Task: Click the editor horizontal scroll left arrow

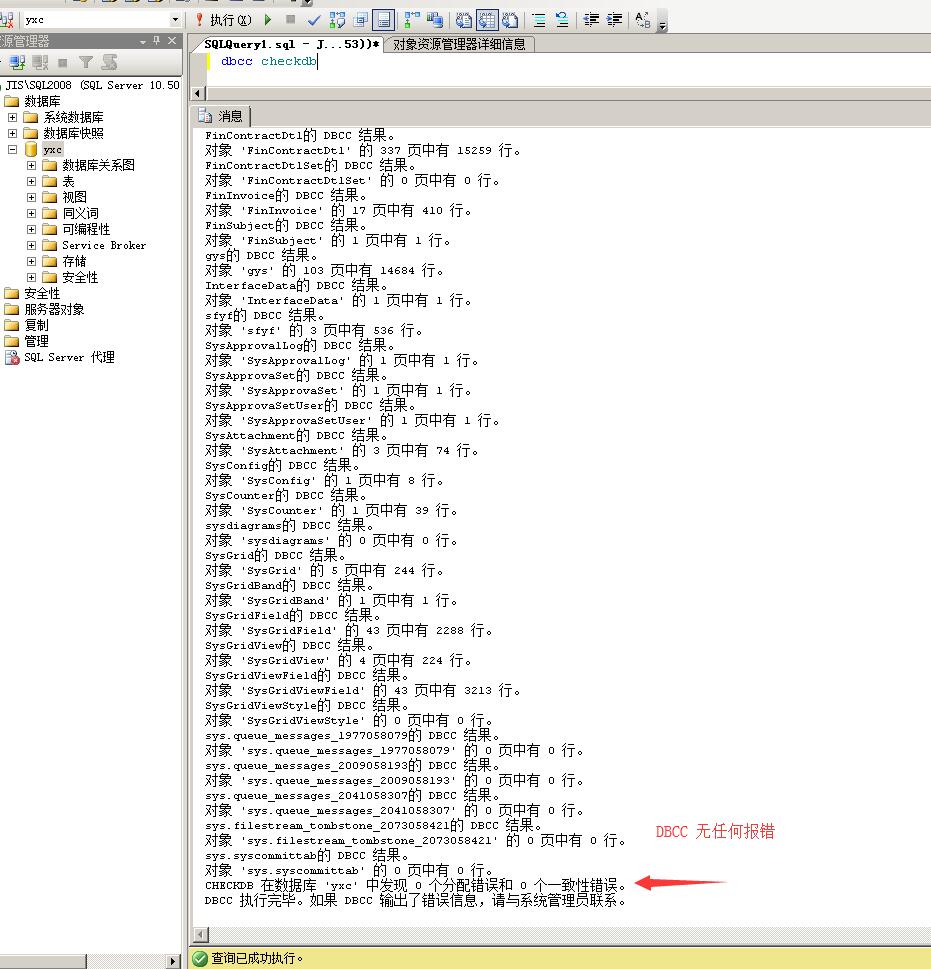Action: [x=198, y=93]
